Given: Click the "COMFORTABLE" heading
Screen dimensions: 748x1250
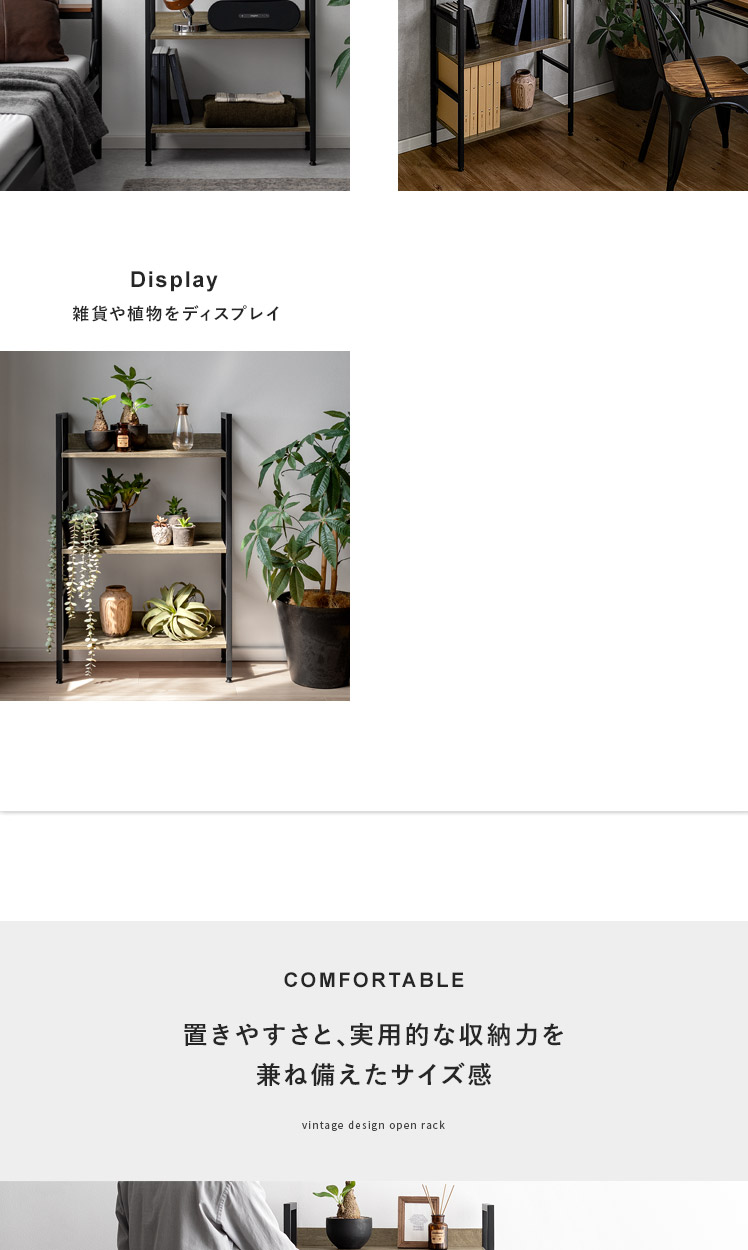Looking at the screenshot, I should click(x=374, y=980).
